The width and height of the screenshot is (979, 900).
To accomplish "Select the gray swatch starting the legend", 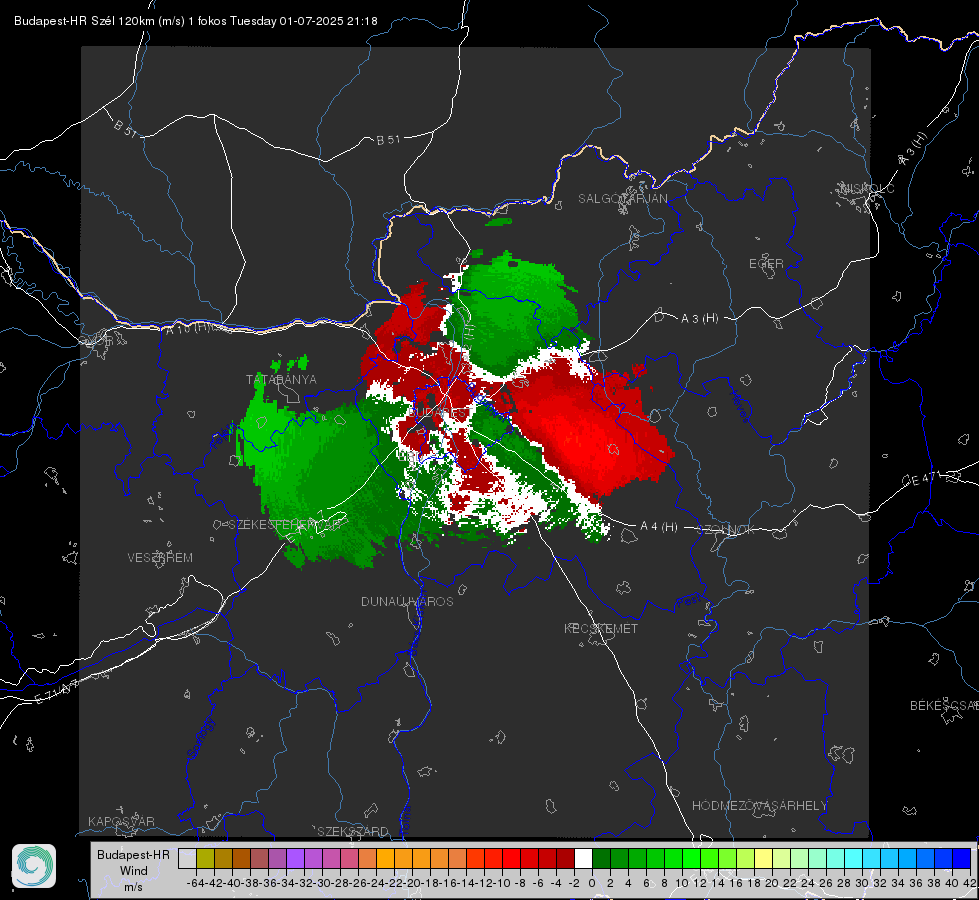I will point(187,859).
